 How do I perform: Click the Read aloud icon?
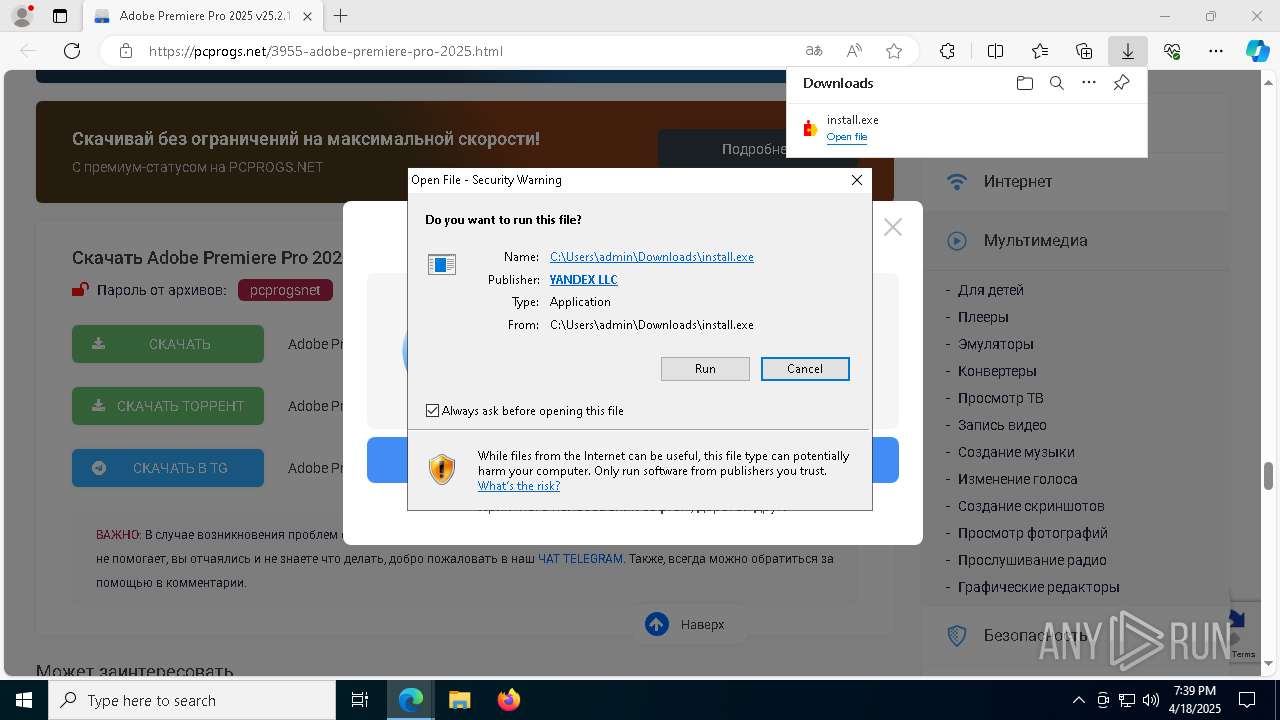(x=854, y=51)
